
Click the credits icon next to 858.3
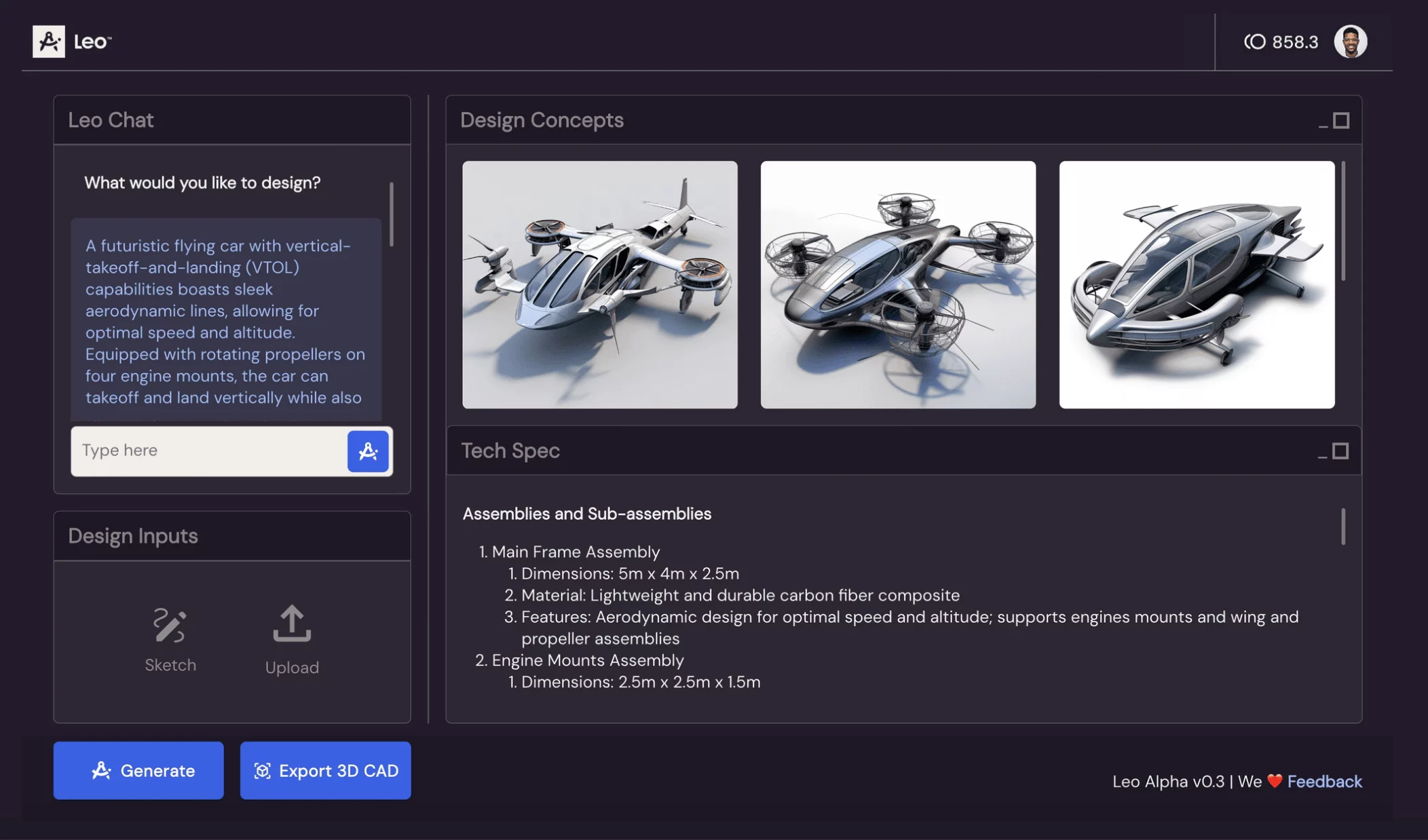coord(1254,41)
